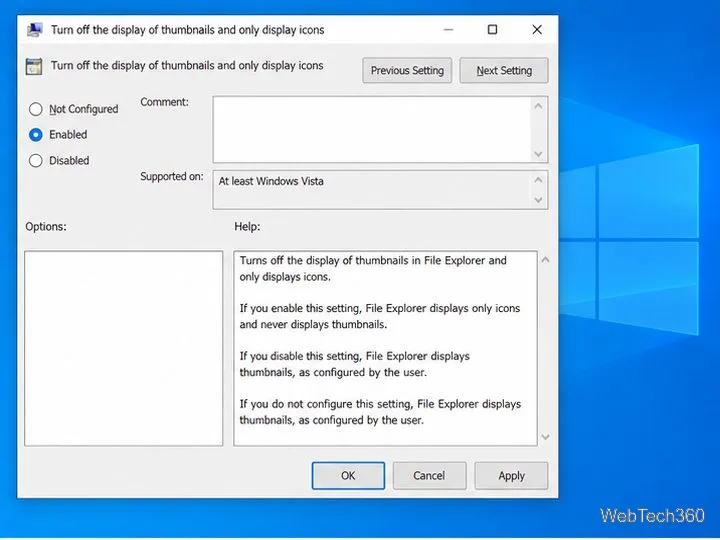The image size is (720, 540).
Task: Select the Disabled radio button
Action: (x=36, y=161)
